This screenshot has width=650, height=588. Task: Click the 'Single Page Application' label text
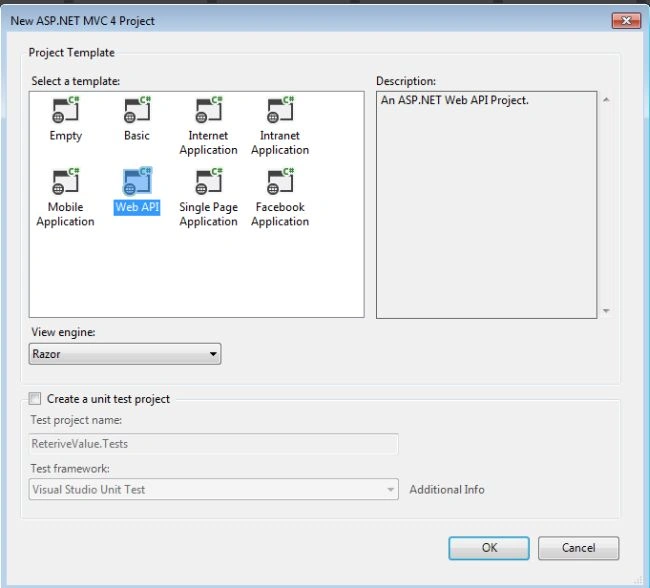[x=209, y=214]
